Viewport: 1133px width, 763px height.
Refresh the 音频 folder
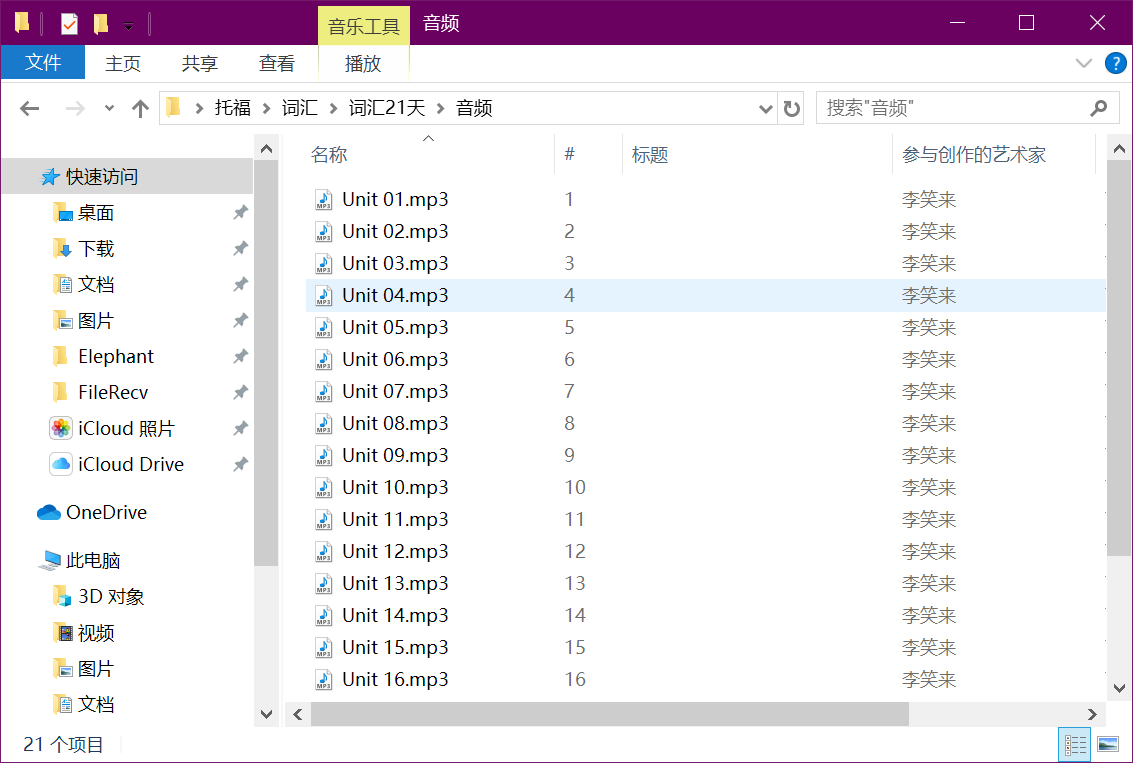click(791, 108)
